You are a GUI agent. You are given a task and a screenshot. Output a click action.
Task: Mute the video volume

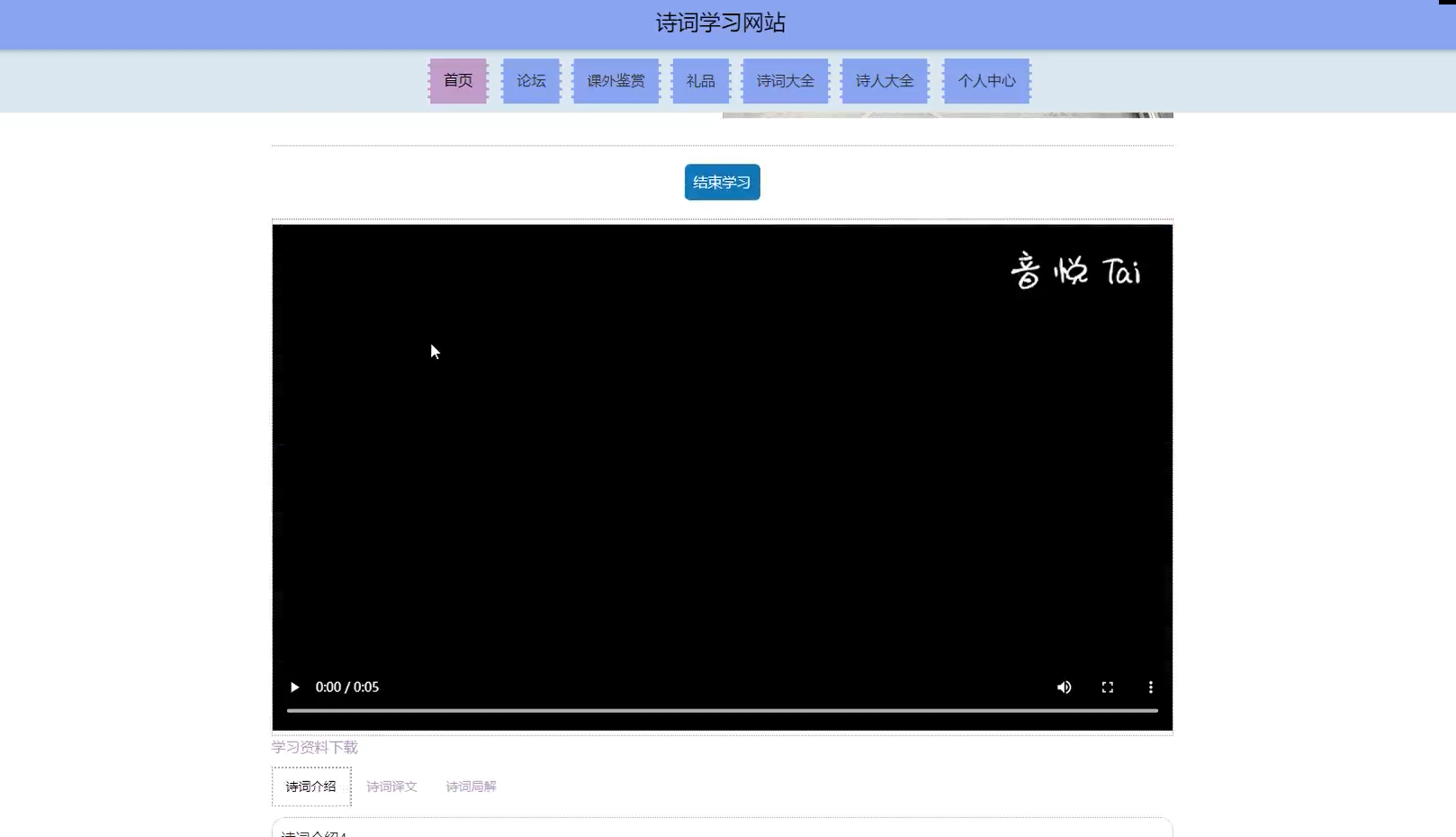(1064, 687)
